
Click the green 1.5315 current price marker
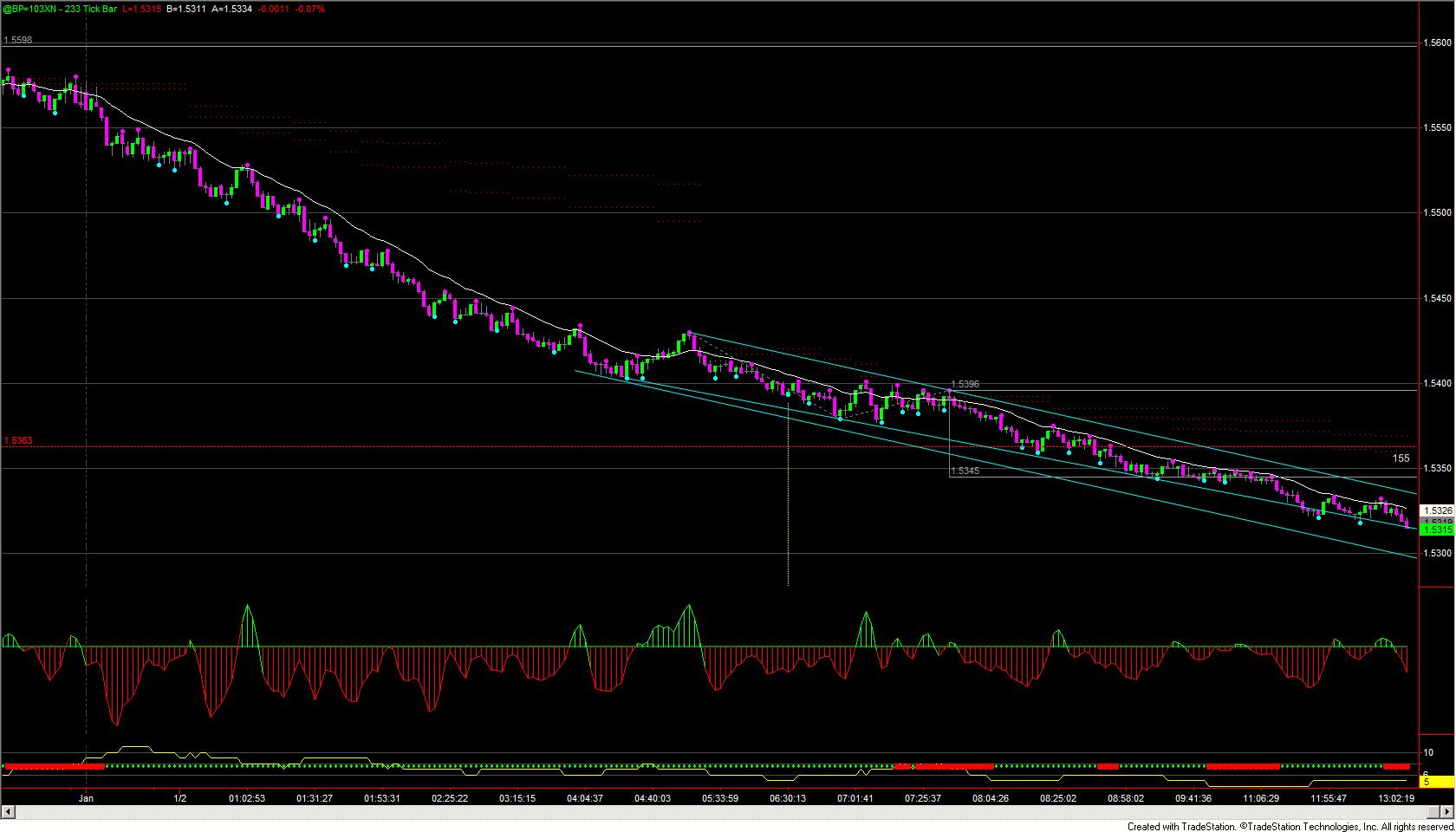coord(1438,529)
